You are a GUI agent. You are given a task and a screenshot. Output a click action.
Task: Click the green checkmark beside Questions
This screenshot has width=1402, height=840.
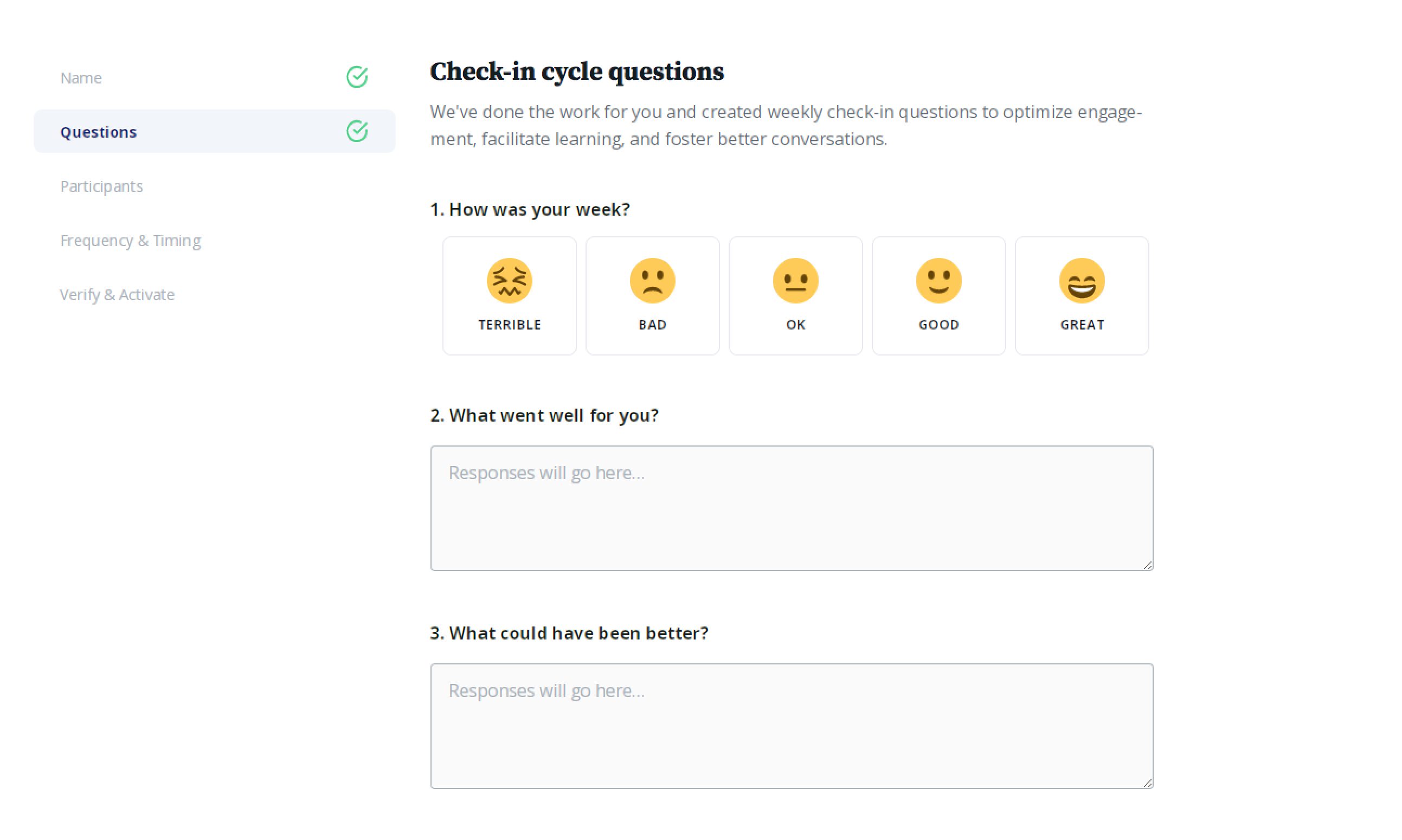pyautogui.click(x=357, y=131)
